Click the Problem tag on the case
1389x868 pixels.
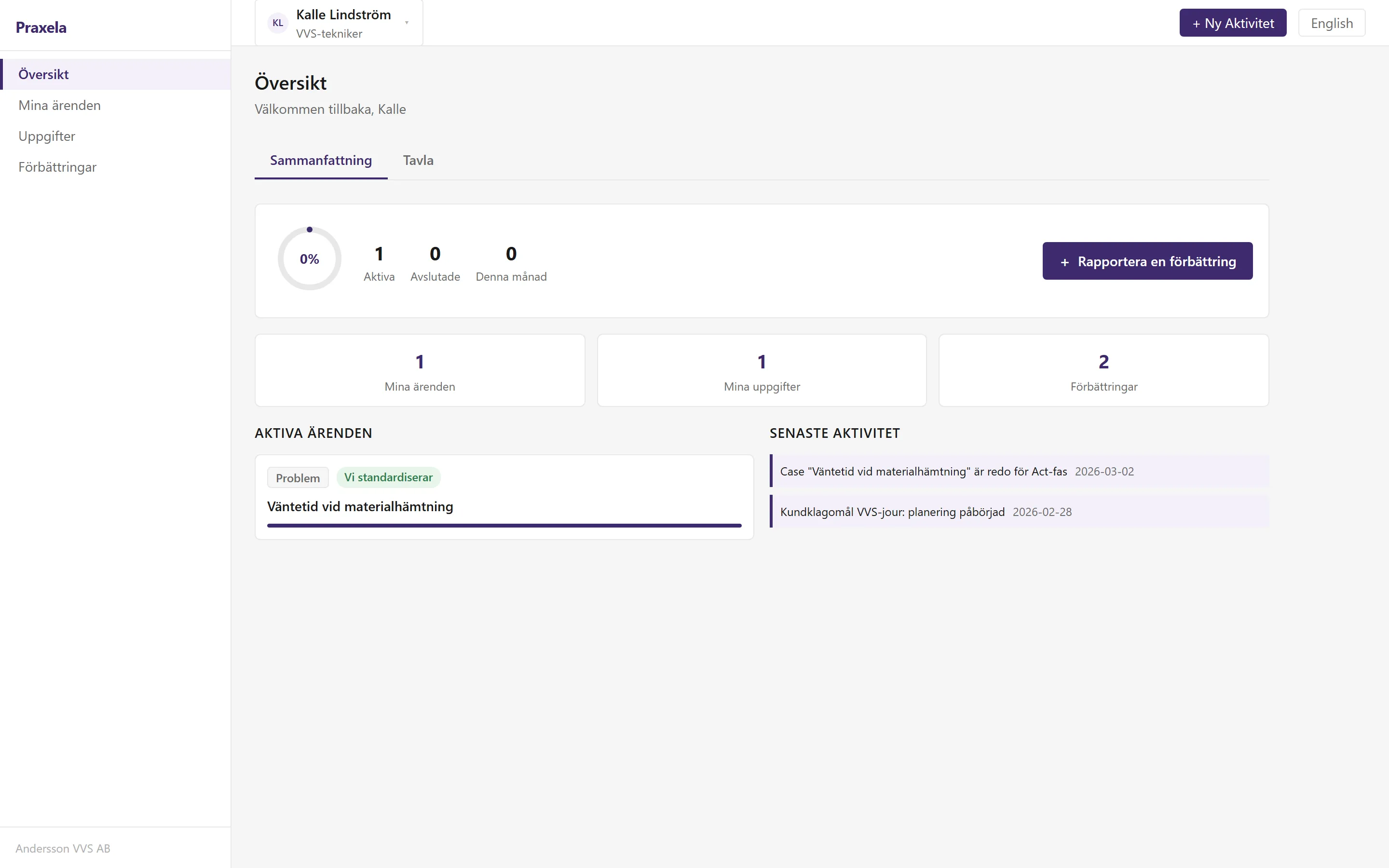tap(298, 477)
